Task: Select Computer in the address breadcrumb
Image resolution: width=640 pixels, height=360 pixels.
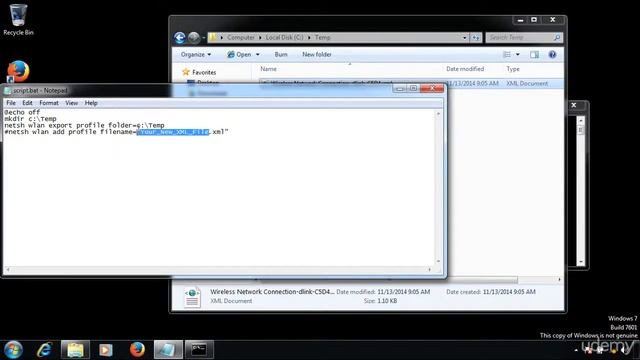Action: point(241,37)
